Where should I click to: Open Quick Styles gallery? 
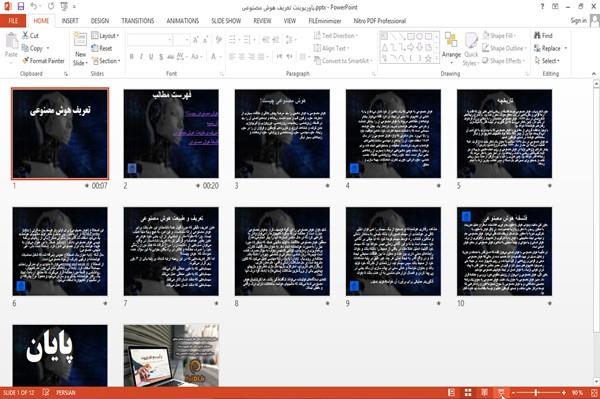(x=471, y=49)
